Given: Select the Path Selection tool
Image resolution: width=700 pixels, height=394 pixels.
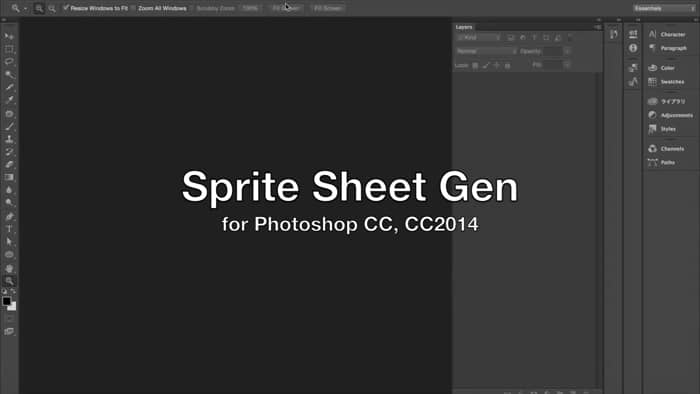Looking at the screenshot, I should [x=9, y=242].
